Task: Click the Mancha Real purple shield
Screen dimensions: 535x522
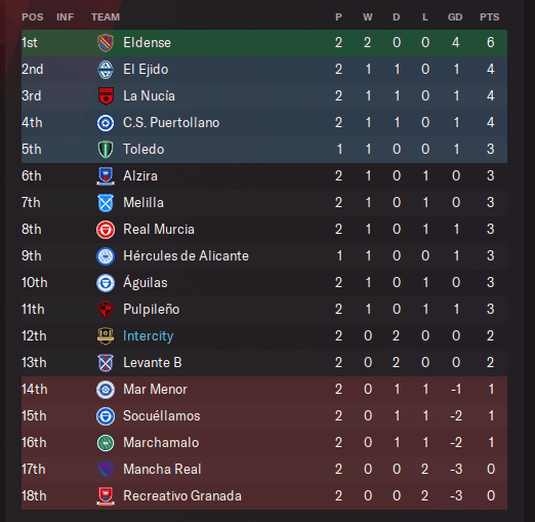Action: pos(105,469)
